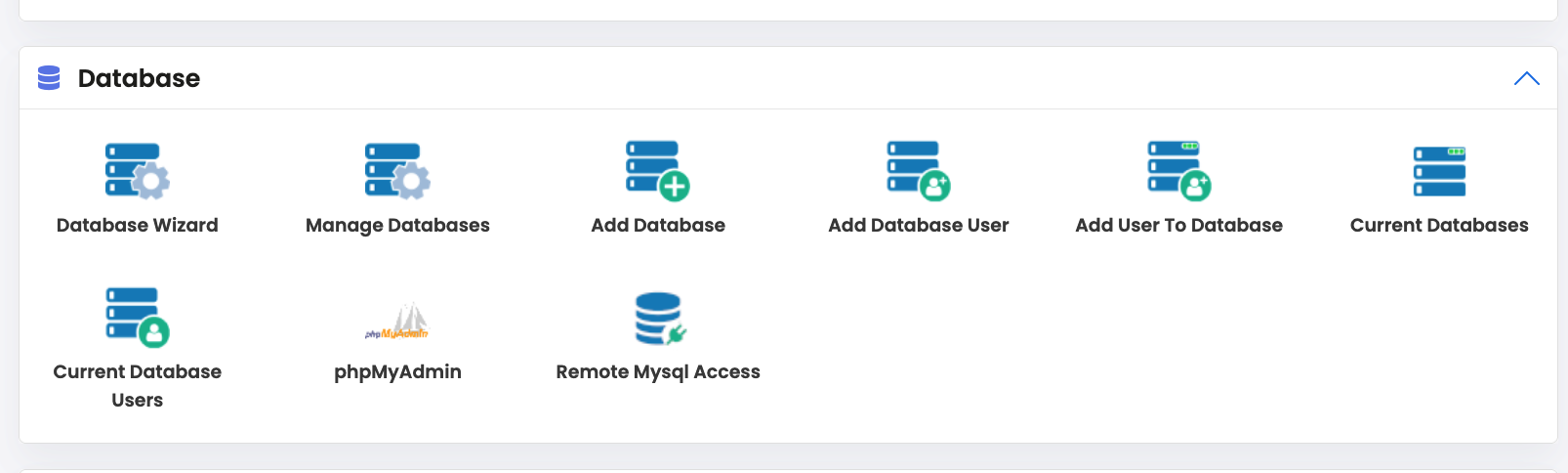
Task: Click the Manage Databases gear icon
Action: tap(397, 171)
